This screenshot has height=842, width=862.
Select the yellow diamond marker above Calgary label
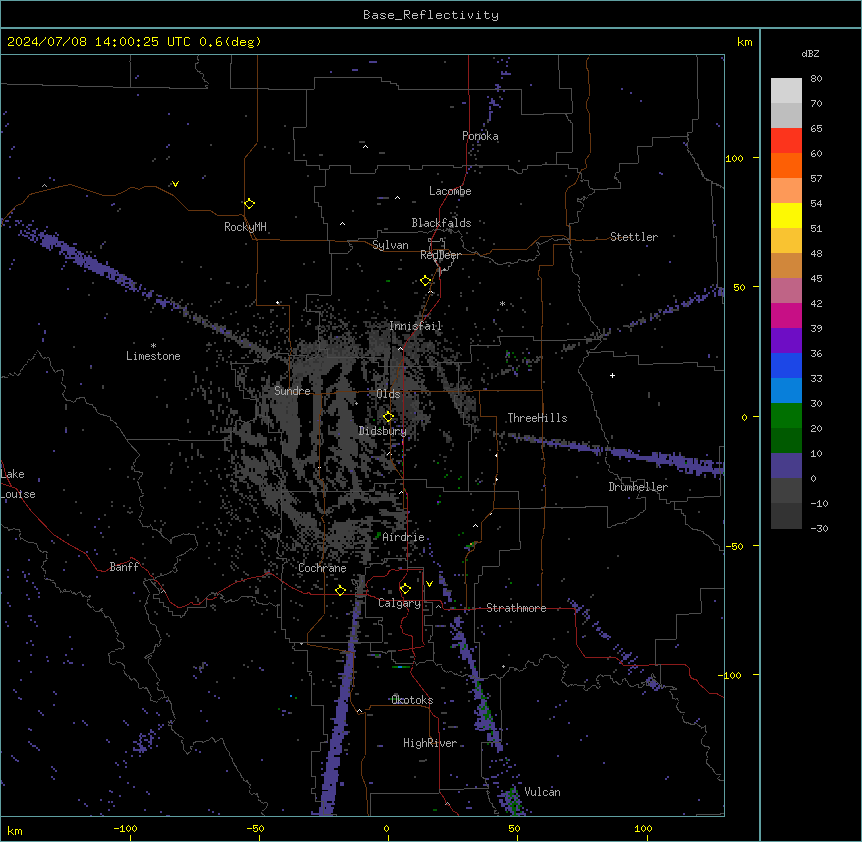click(x=405, y=589)
